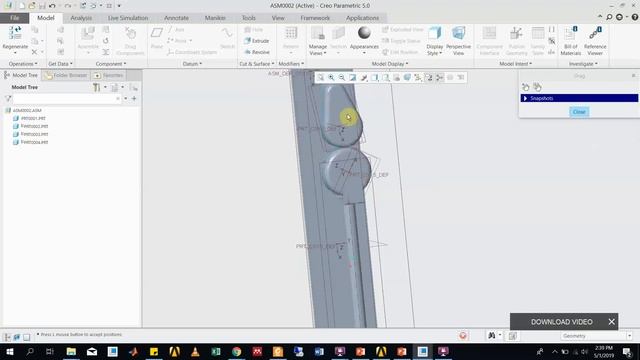Click New file icon in quick access toolbar
The width and height of the screenshot is (640, 360).
click(22, 6)
